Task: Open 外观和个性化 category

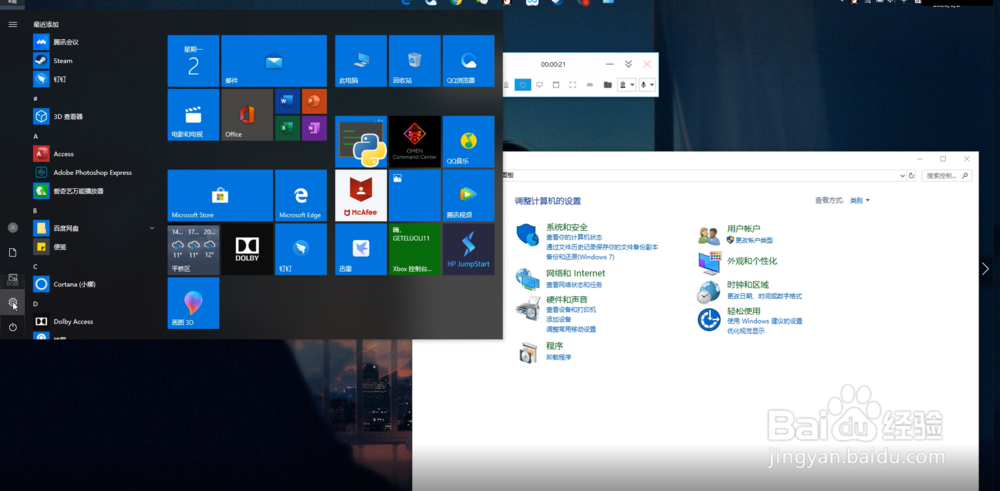Action: click(x=752, y=261)
